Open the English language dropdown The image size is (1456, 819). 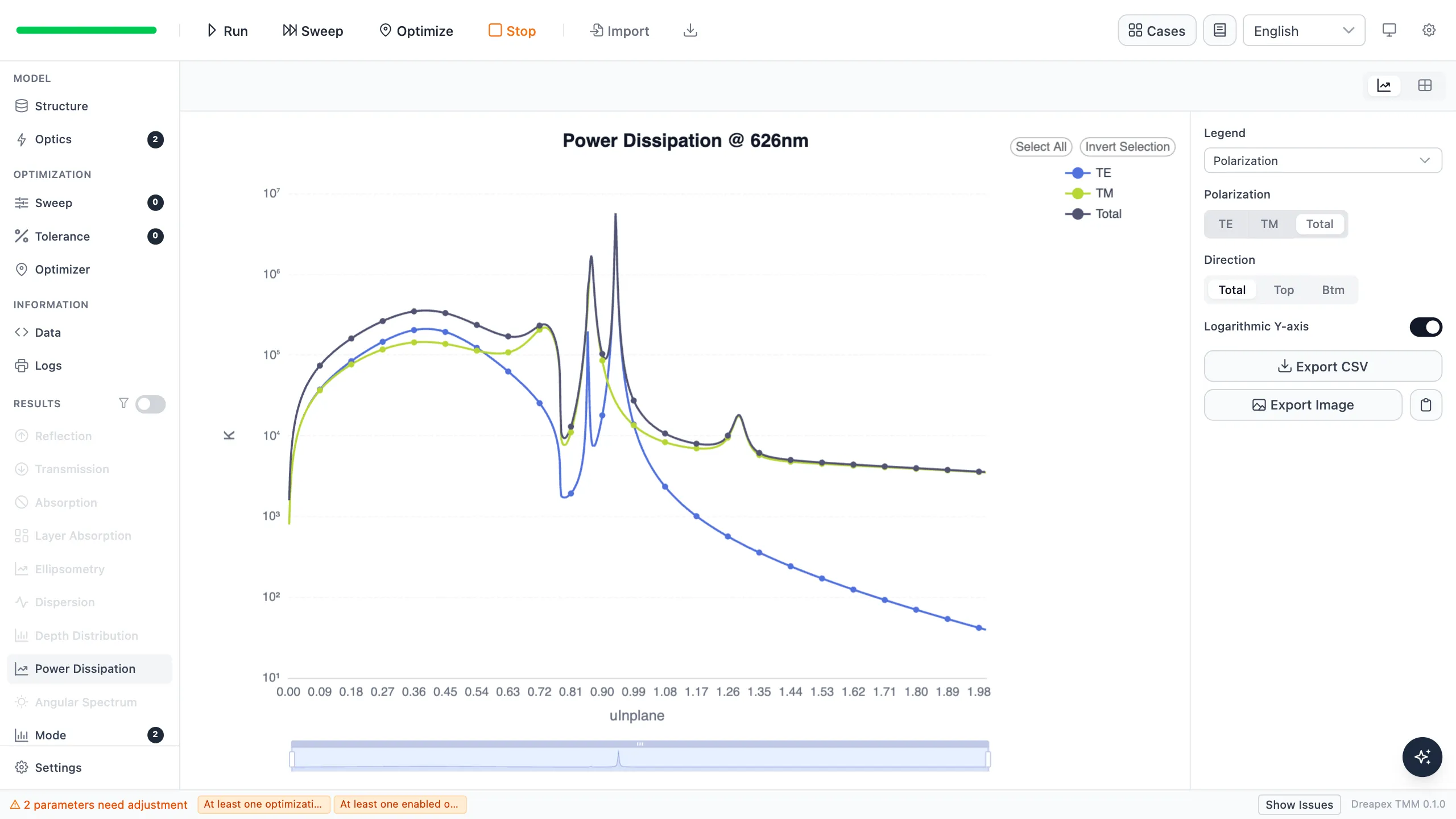1304,31
